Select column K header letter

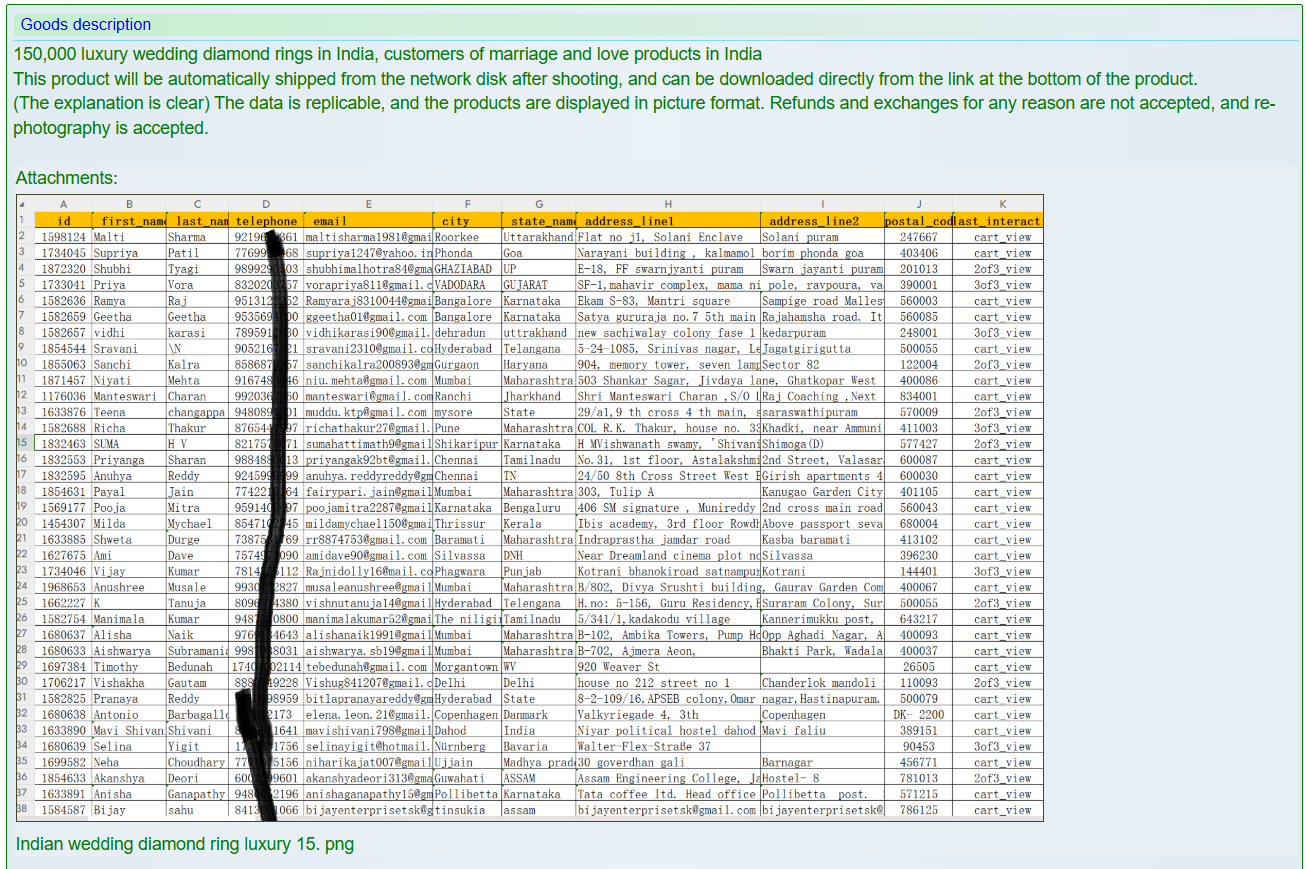tap(1002, 204)
